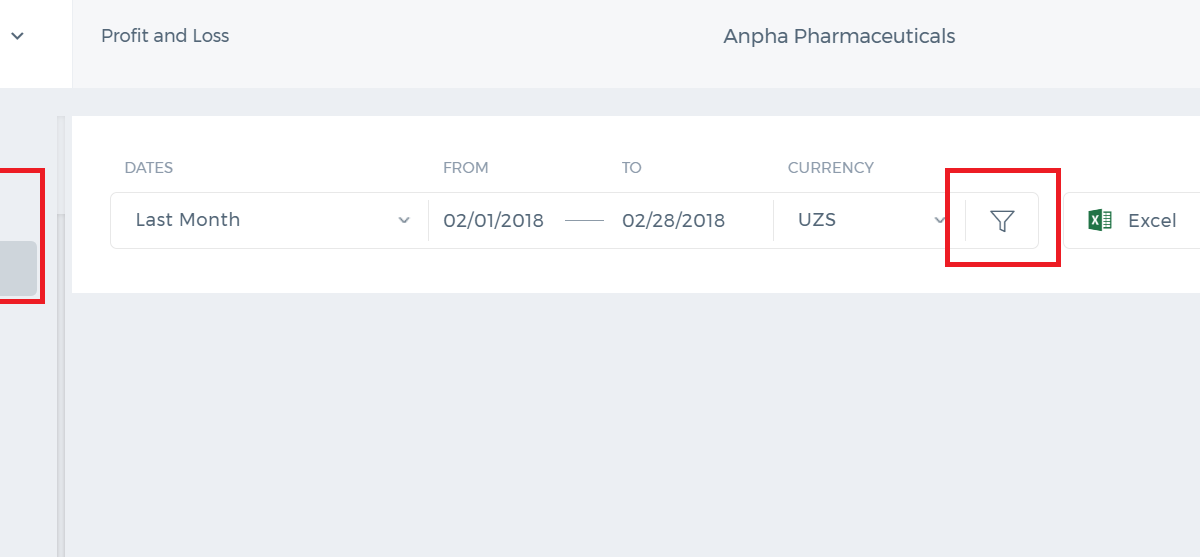The width and height of the screenshot is (1200, 557).
Task: Select the From date 02/01/2018 field
Action: (x=494, y=221)
